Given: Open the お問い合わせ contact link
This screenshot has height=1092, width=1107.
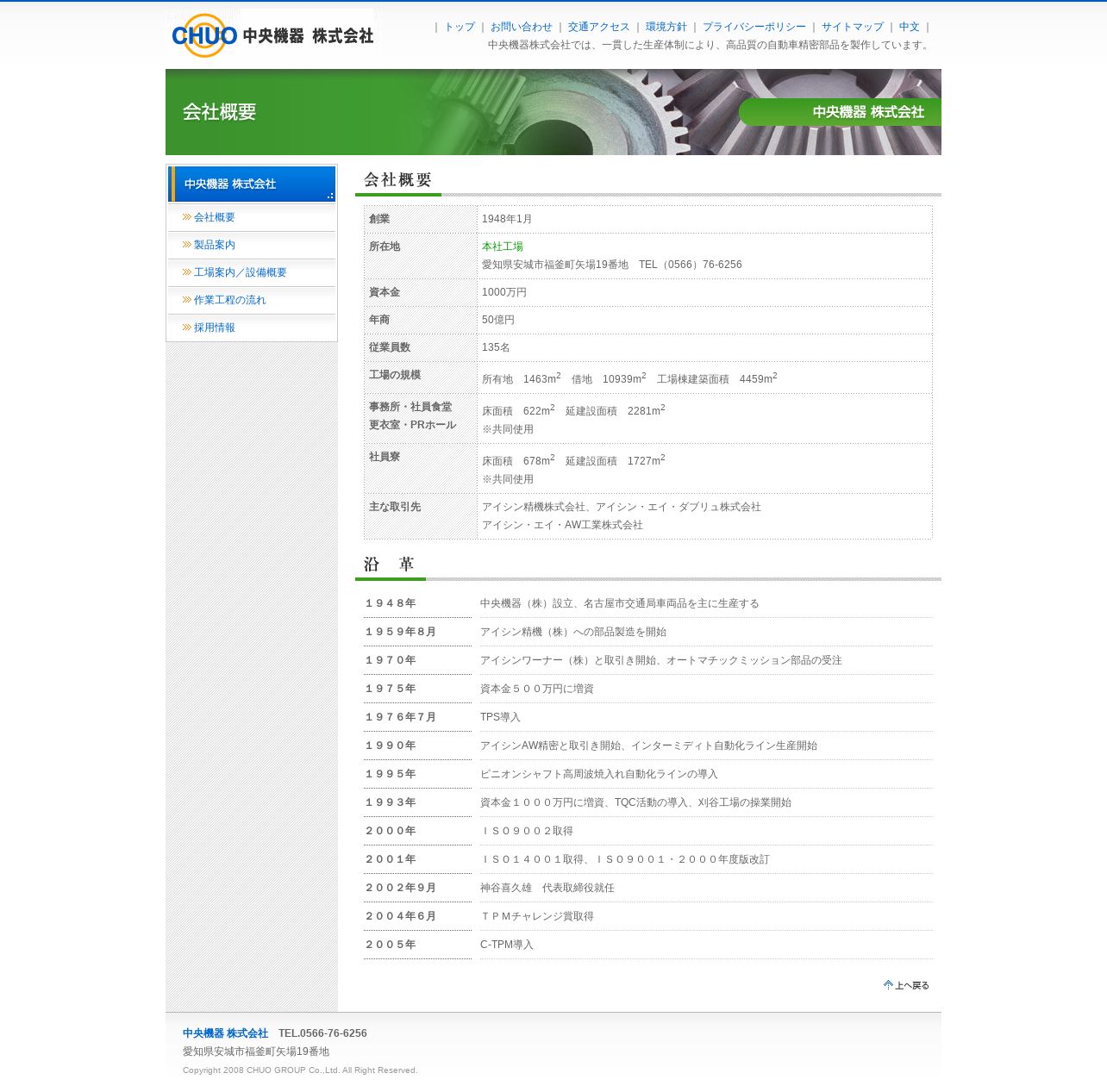Looking at the screenshot, I should [521, 27].
